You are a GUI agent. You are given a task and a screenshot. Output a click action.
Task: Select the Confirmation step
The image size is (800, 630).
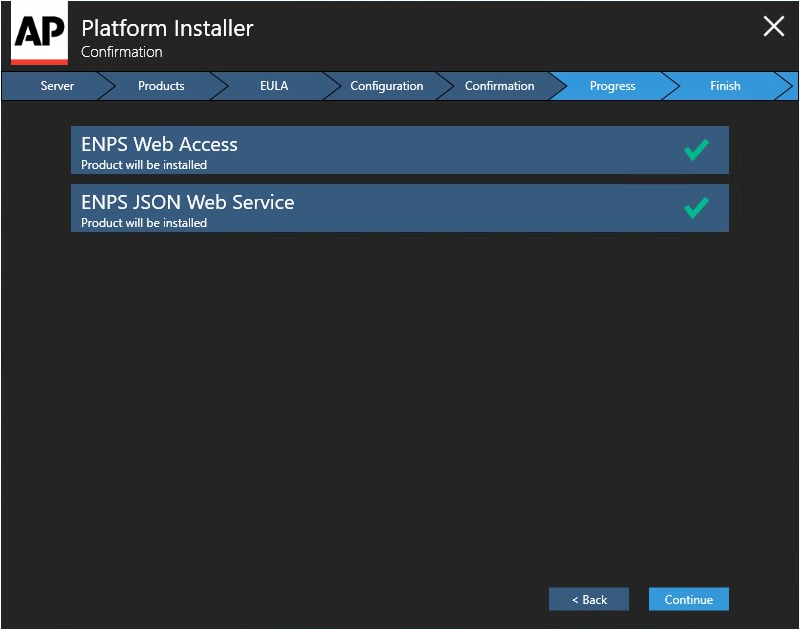(x=499, y=86)
